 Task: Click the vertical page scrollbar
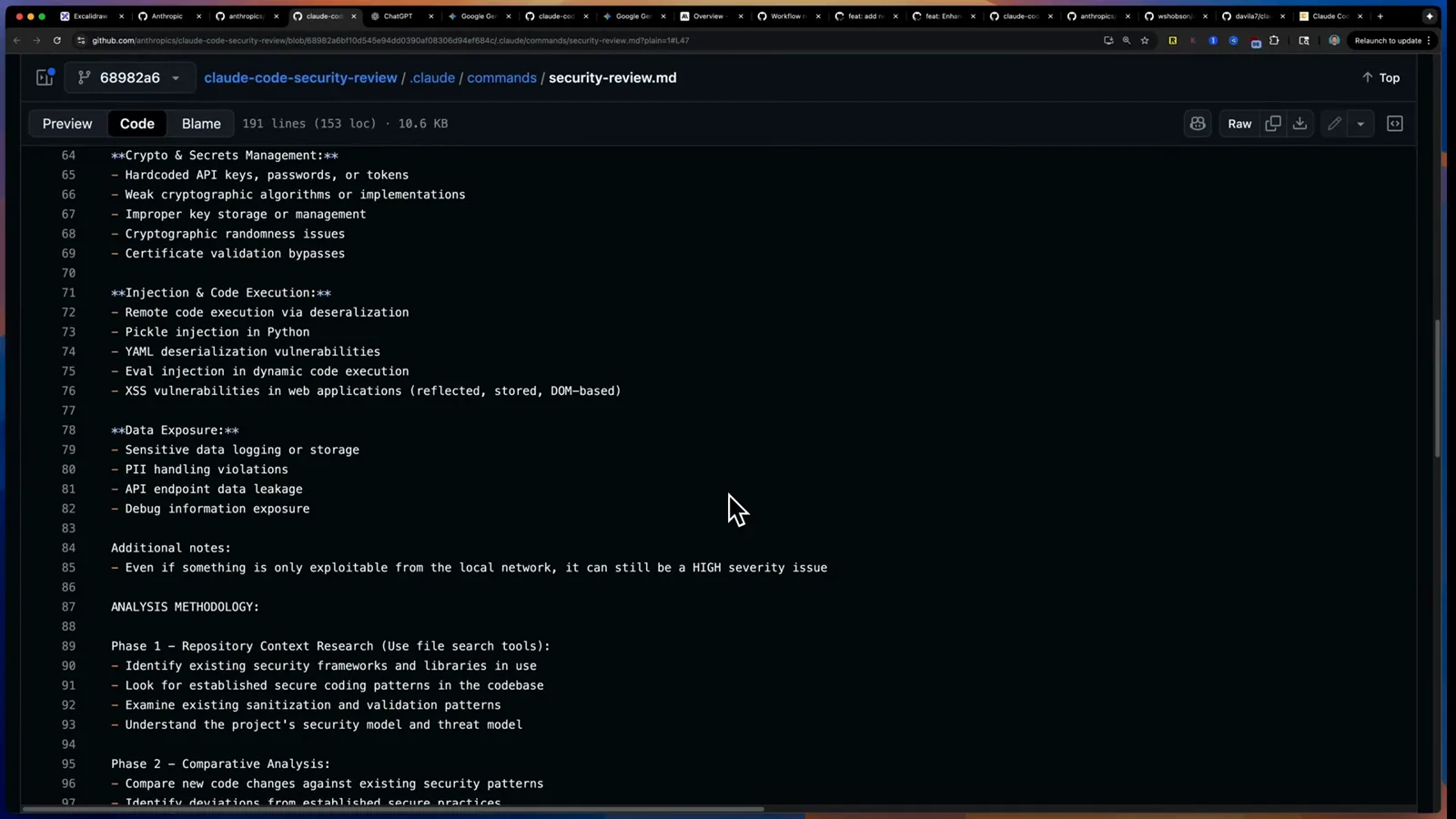(x=1438, y=389)
